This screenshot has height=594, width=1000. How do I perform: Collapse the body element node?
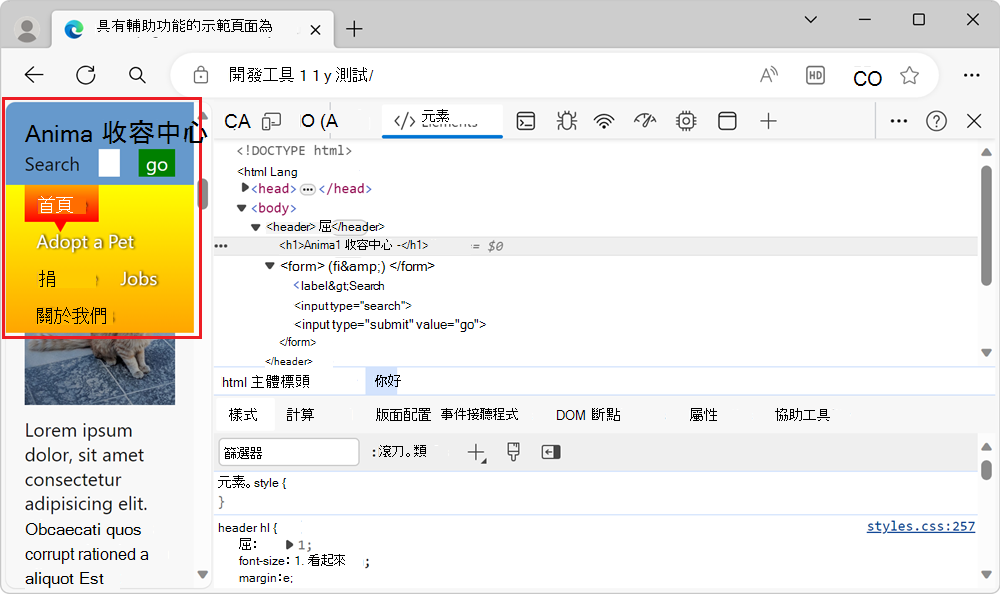click(241, 208)
